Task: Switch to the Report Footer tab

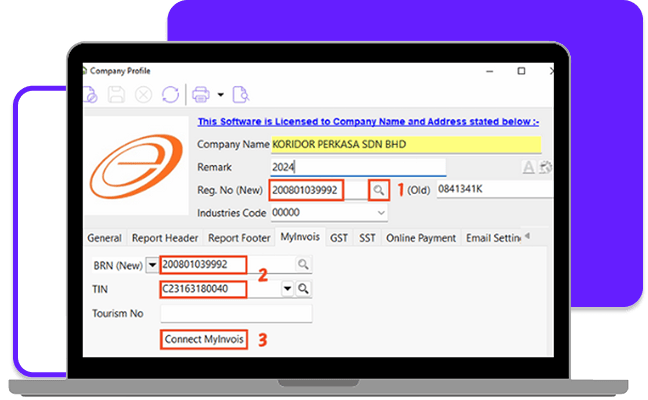Action: pos(239,238)
